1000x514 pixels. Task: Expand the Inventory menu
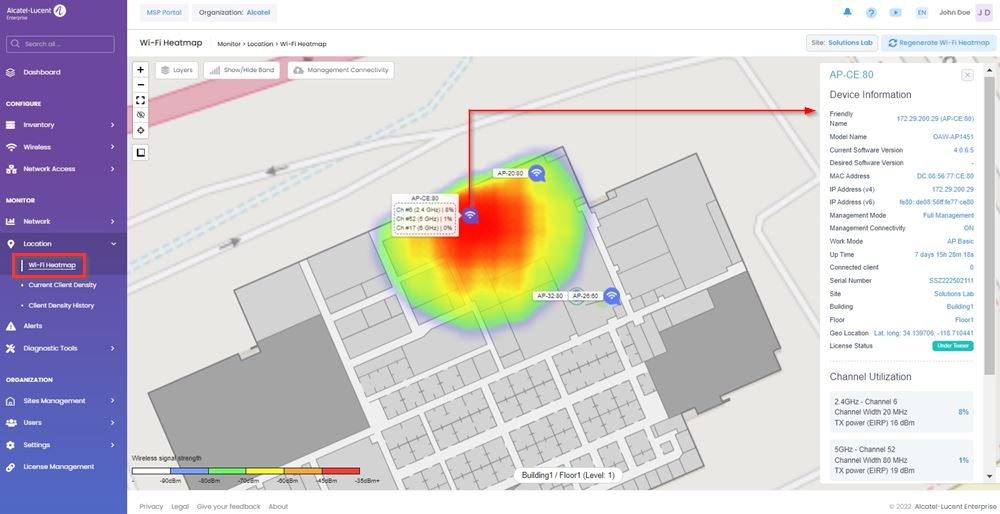point(61,125)
